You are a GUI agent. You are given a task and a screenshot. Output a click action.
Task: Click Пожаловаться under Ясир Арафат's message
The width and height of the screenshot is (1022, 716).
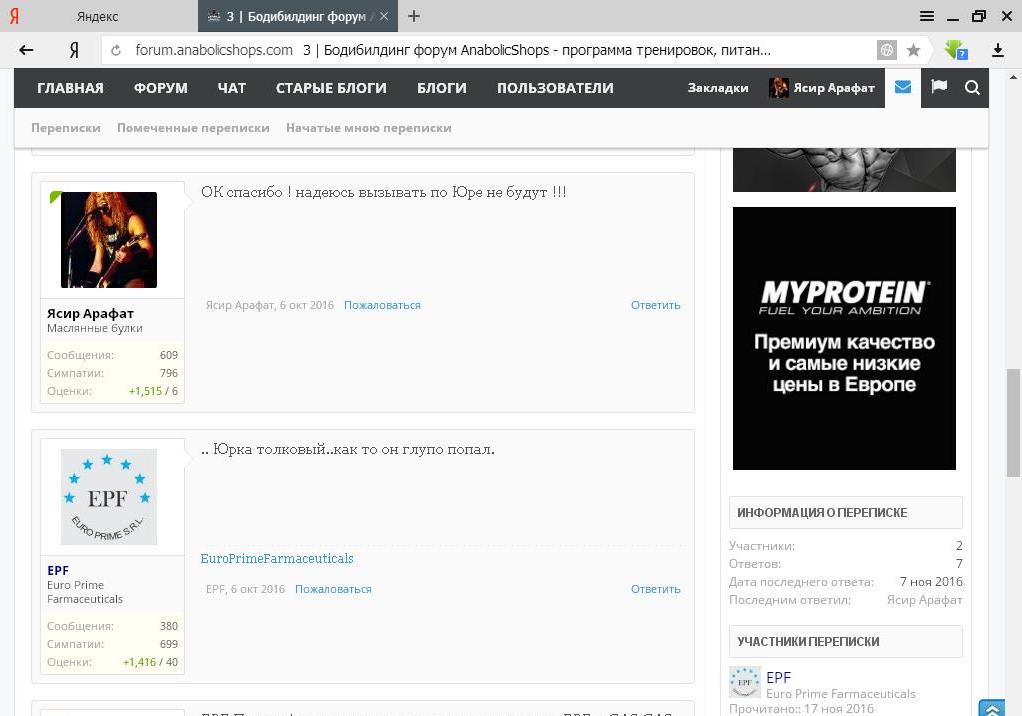(x=382, y=305)
